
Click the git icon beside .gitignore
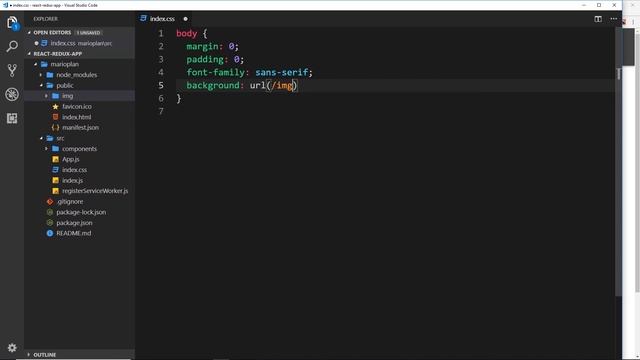[x=50, y=202]
